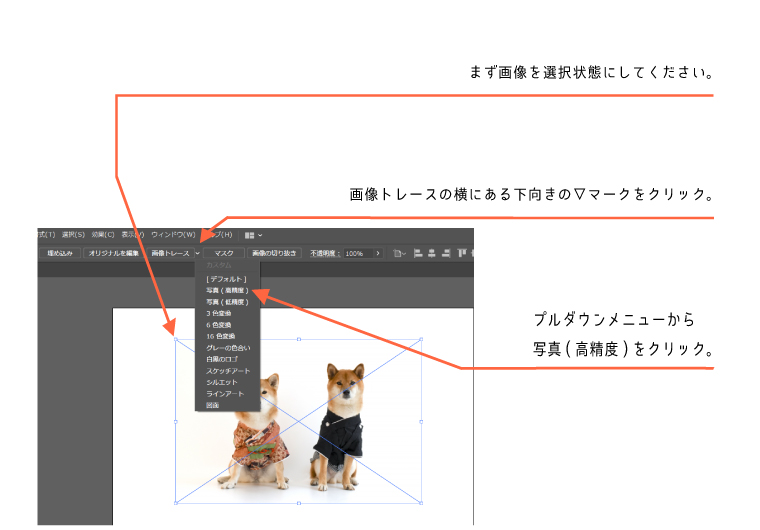Image resolution: width=760 pixels, height=530 pixels.
Task: Click the 不透明度 label link
Action: click(x=323, y=253)
